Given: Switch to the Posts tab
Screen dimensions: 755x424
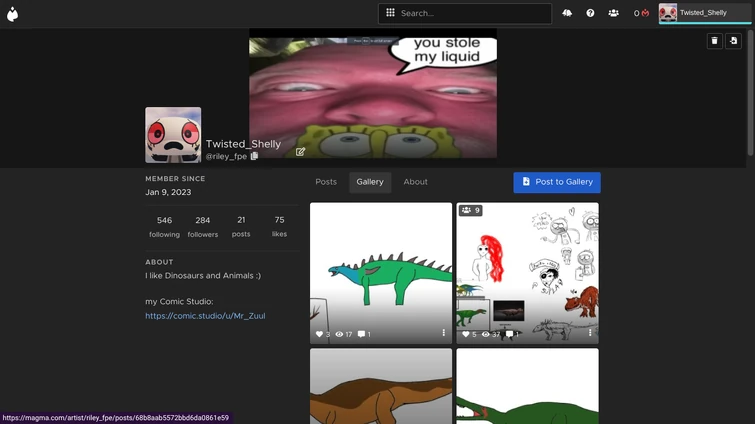Looking at the screenshot, I should pos(326,182).
